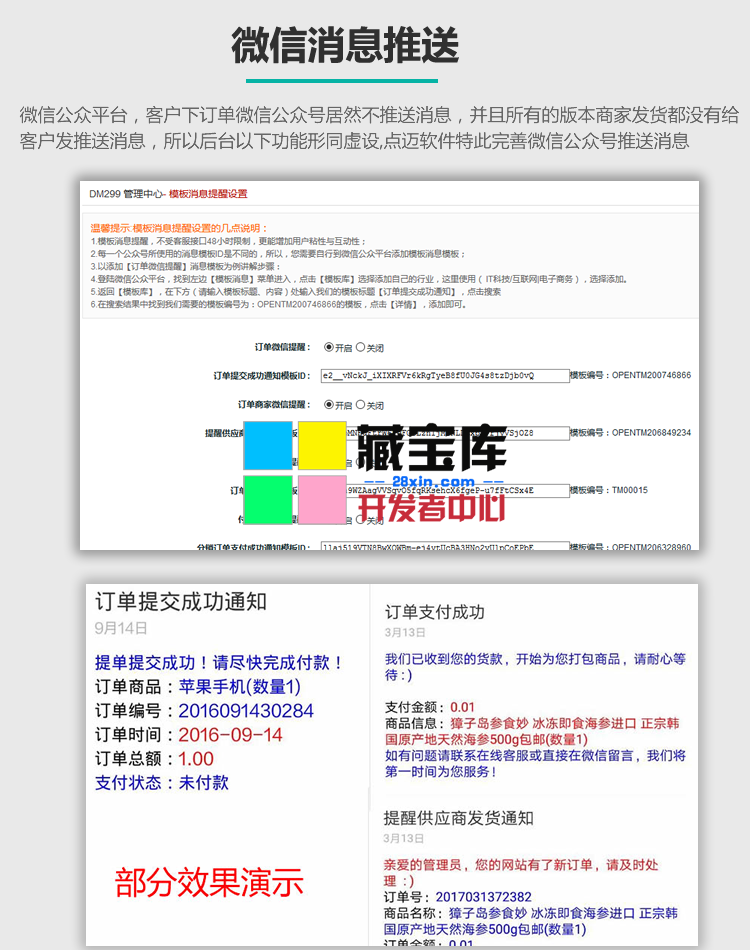Screen dimensions: 750x950
Task: Click hint line 5 about 返回模板库
Action: coord(296,292)
